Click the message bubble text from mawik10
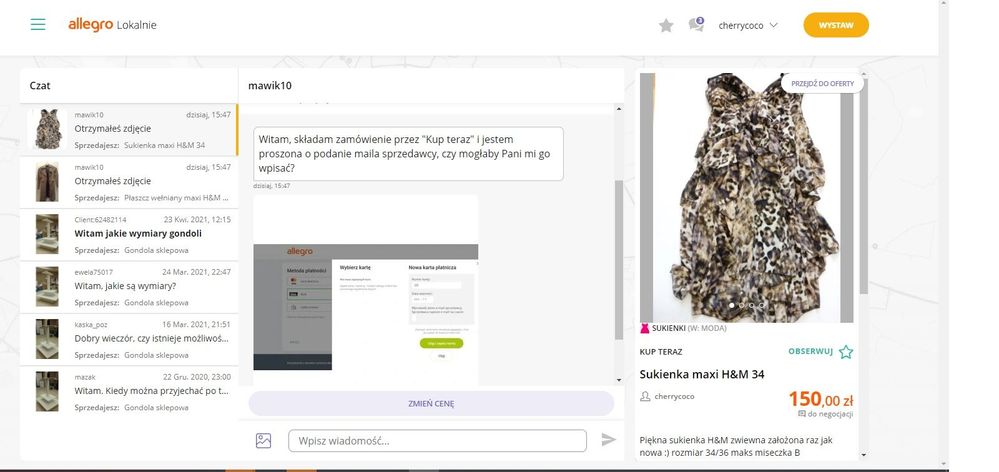 coord(408,154)
